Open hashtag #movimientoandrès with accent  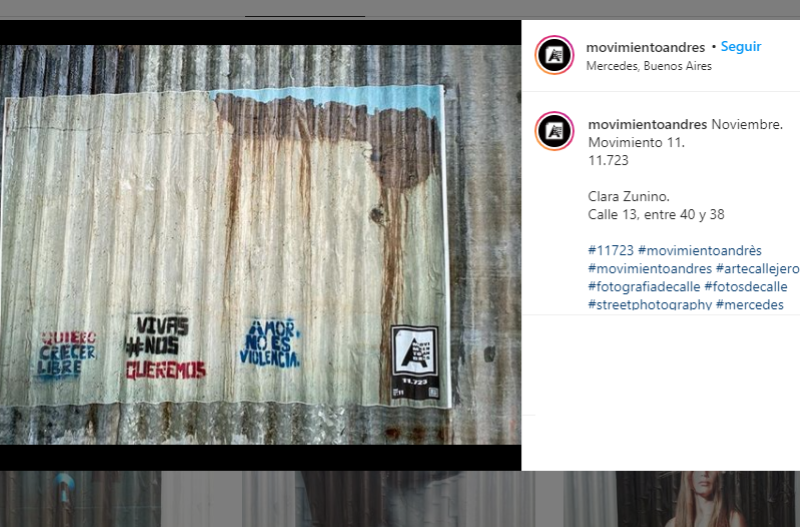click(700, 250)
